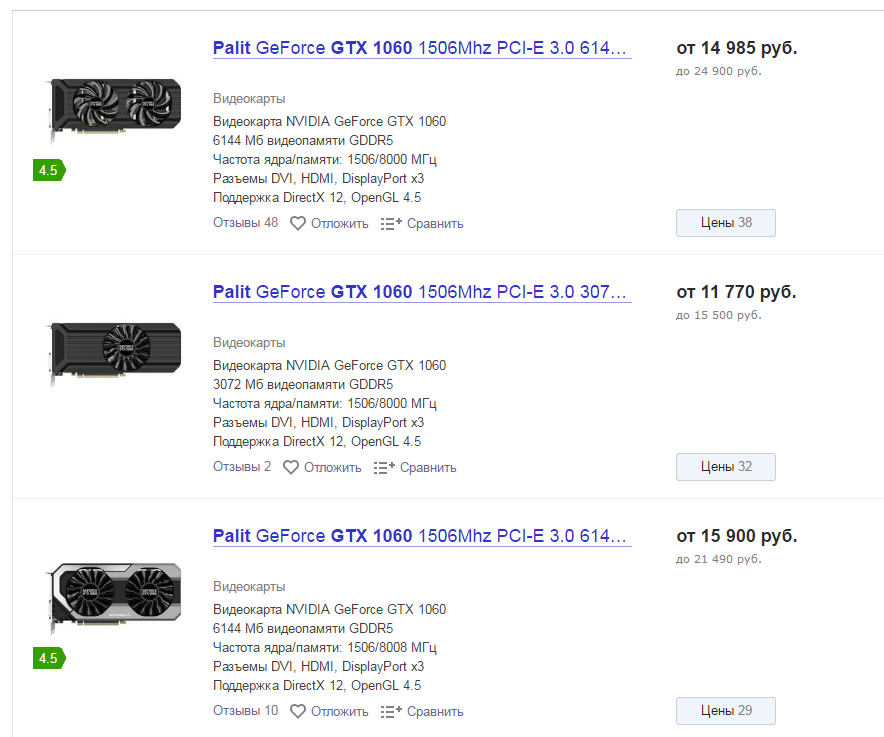Open Отзывы 2 reviews link
The image size is (884, 737).
[x=242, y=467]
